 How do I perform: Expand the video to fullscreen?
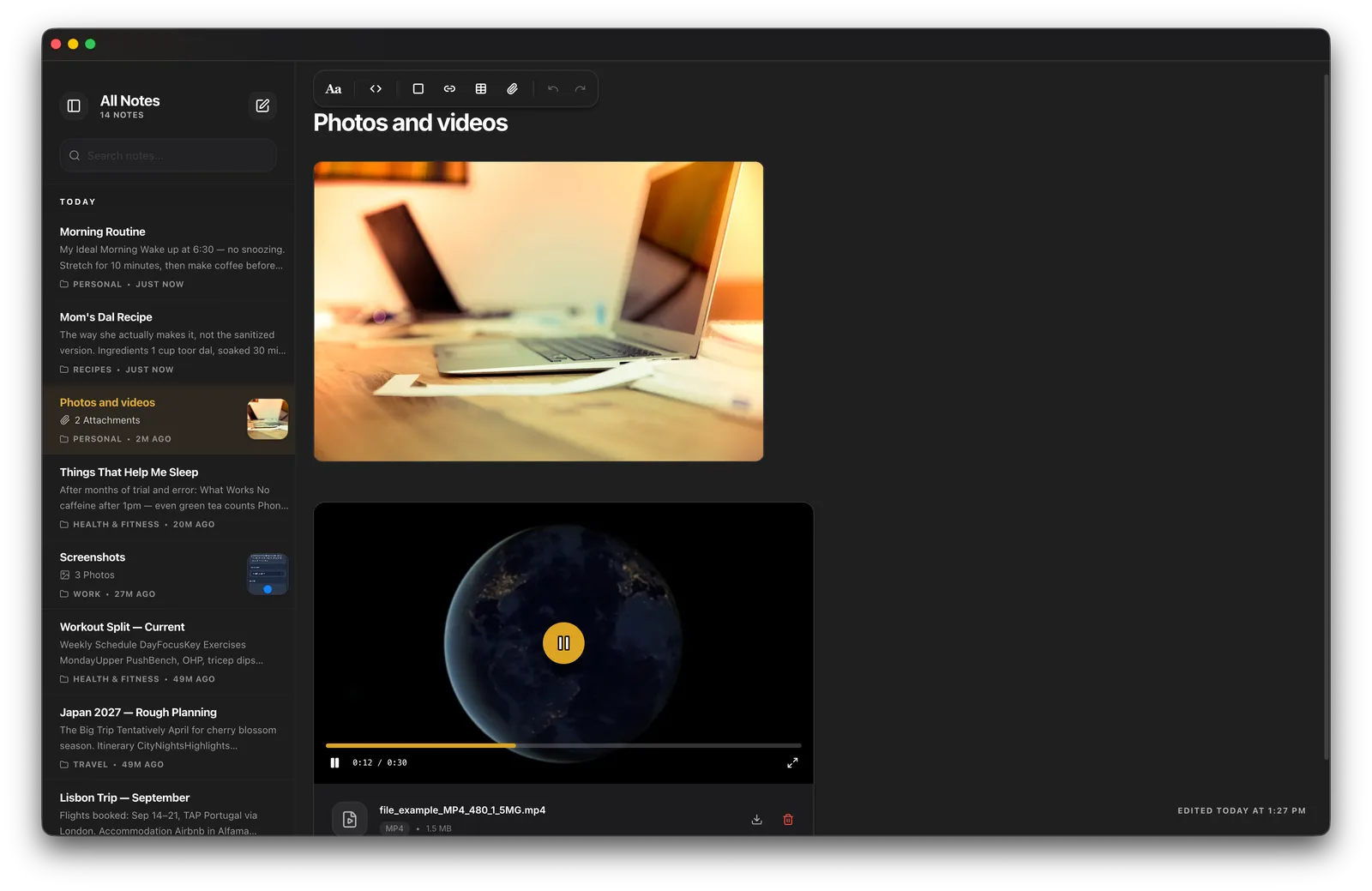point(792,763)
